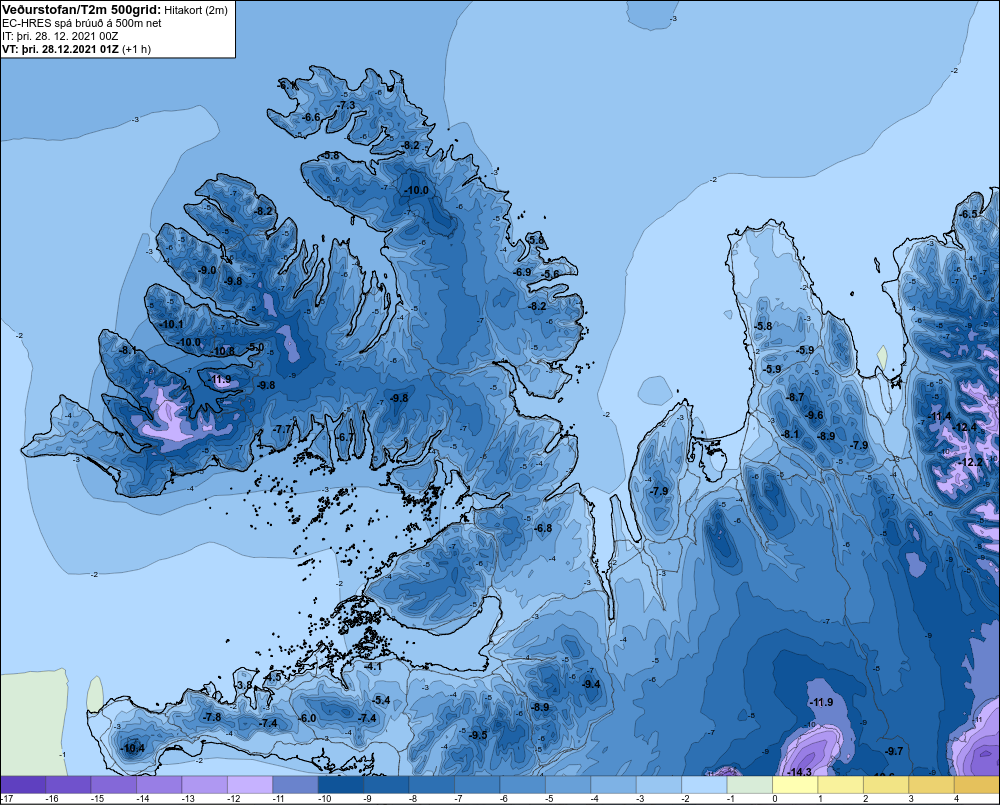Click the -4.5 temperature label
1000x805 pixels.
pyautogui.click(x=273, y=677)
